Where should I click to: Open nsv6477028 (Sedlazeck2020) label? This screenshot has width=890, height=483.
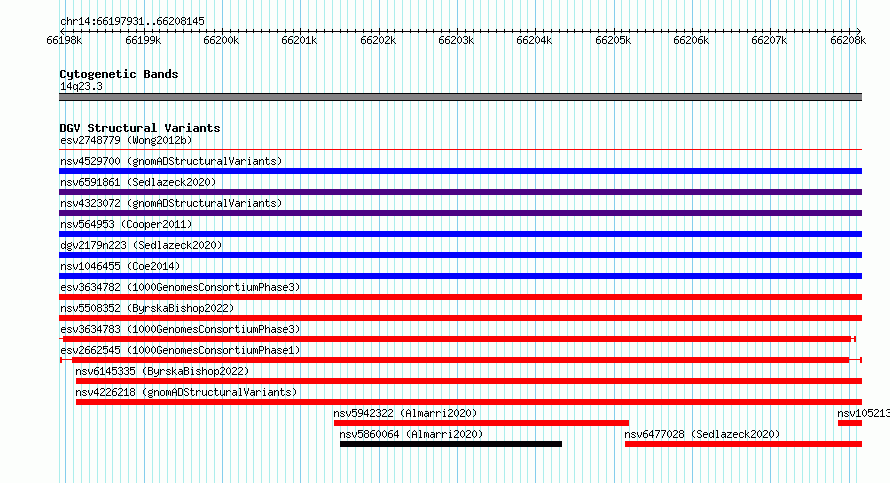pyautogui.click(x=702, y=434)
